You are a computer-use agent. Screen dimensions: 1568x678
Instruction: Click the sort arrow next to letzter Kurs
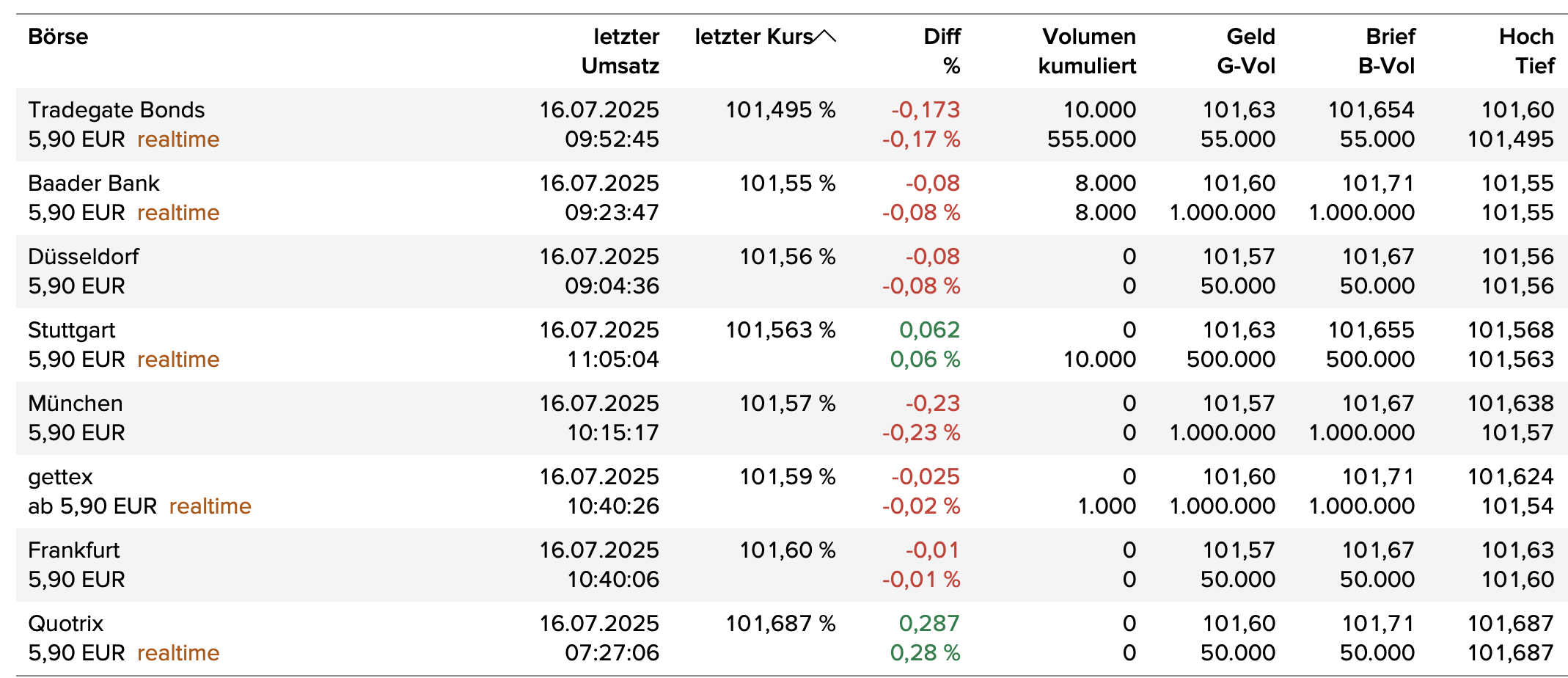click(825, 37)
